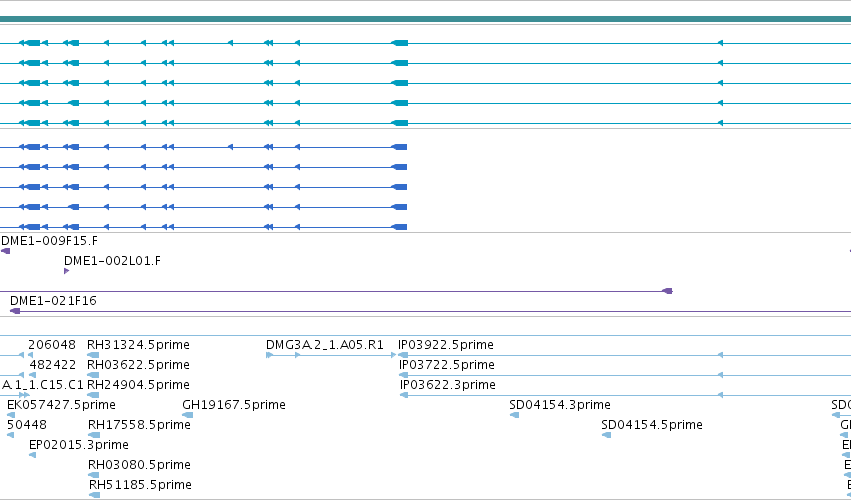The width and height of the screenshot is (851, 500).
Task: Click the IP03722.5prime label
Action: coord(447,364)
